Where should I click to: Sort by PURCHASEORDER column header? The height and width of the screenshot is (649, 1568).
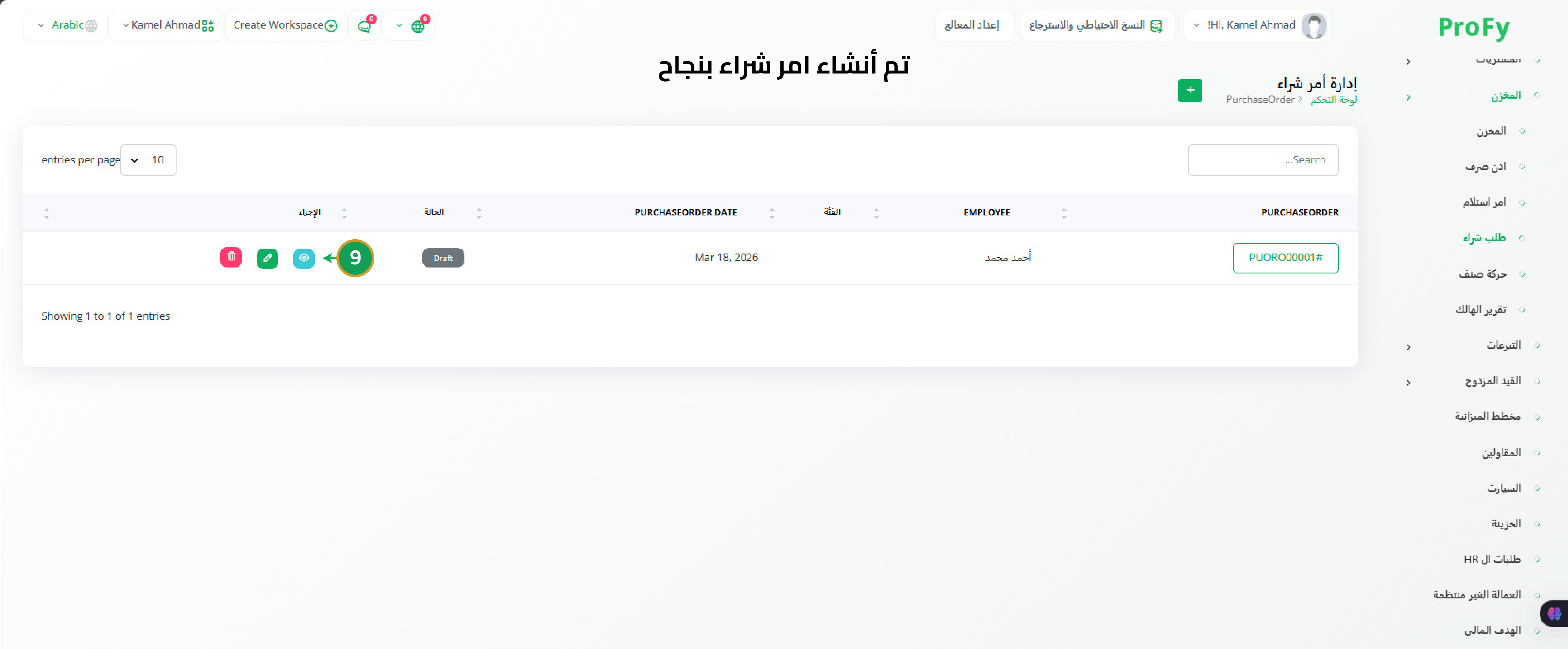point(1299,212)
